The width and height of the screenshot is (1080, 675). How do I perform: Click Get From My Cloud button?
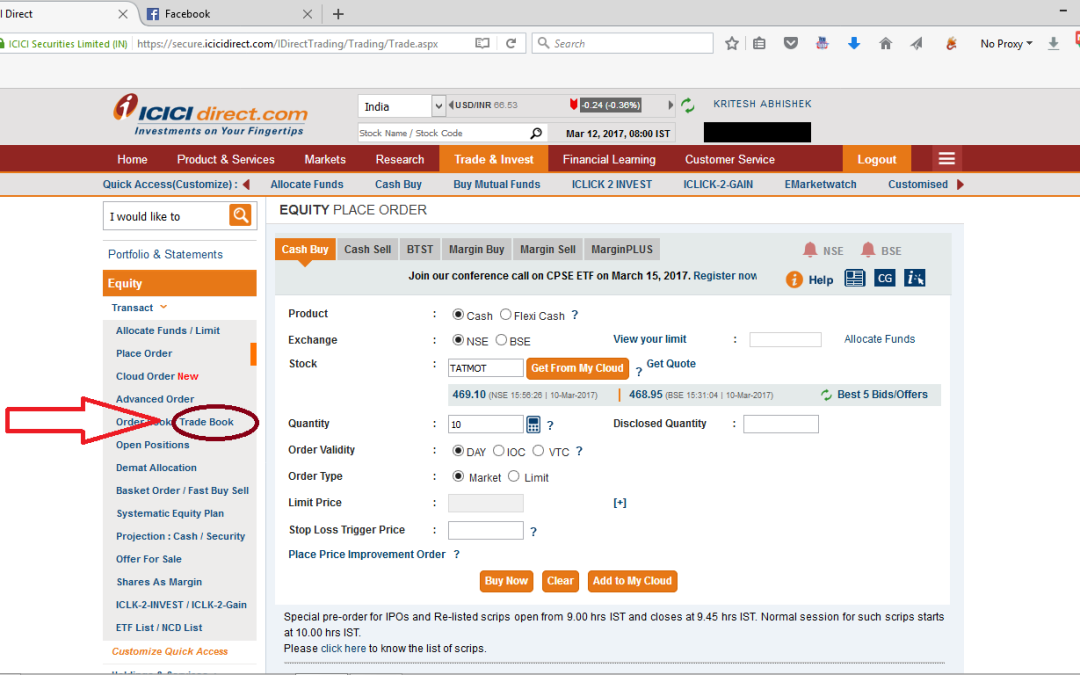[577, 368]
